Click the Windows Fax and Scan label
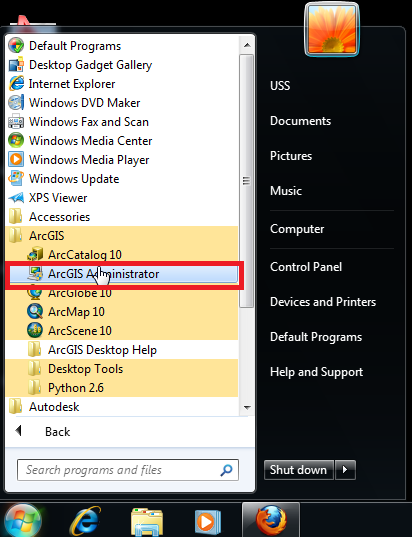Screen dimensions: 412x537 click(x=89, y=122)
